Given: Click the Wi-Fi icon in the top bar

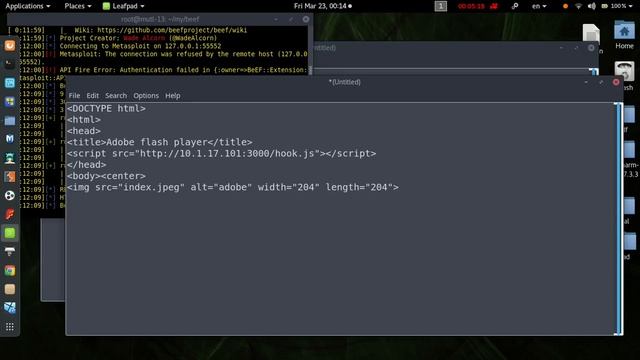Looking at the screenshot, I should coord(578,6).
